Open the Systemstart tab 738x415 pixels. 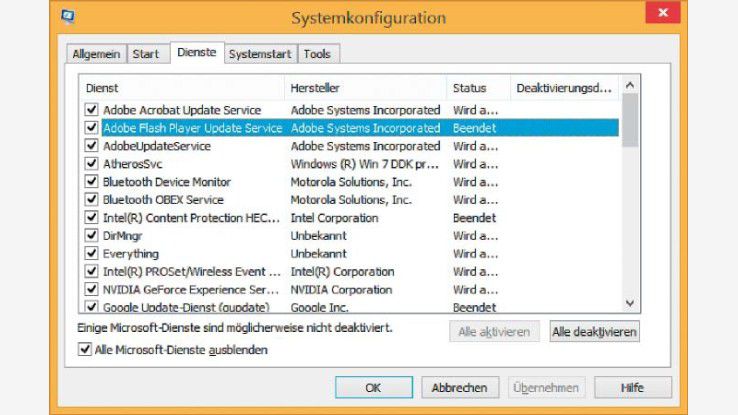pos(260,54)
